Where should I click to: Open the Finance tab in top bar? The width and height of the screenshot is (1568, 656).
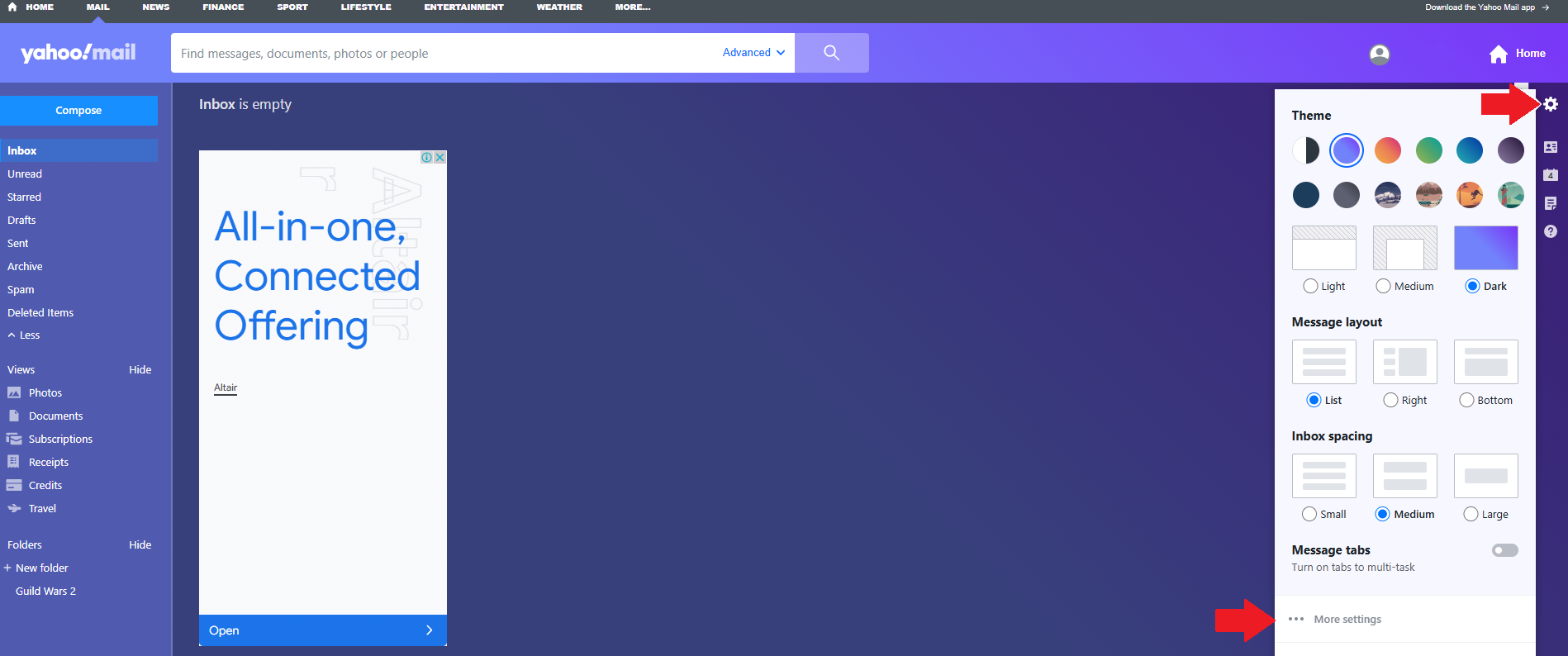pos(223,7)
